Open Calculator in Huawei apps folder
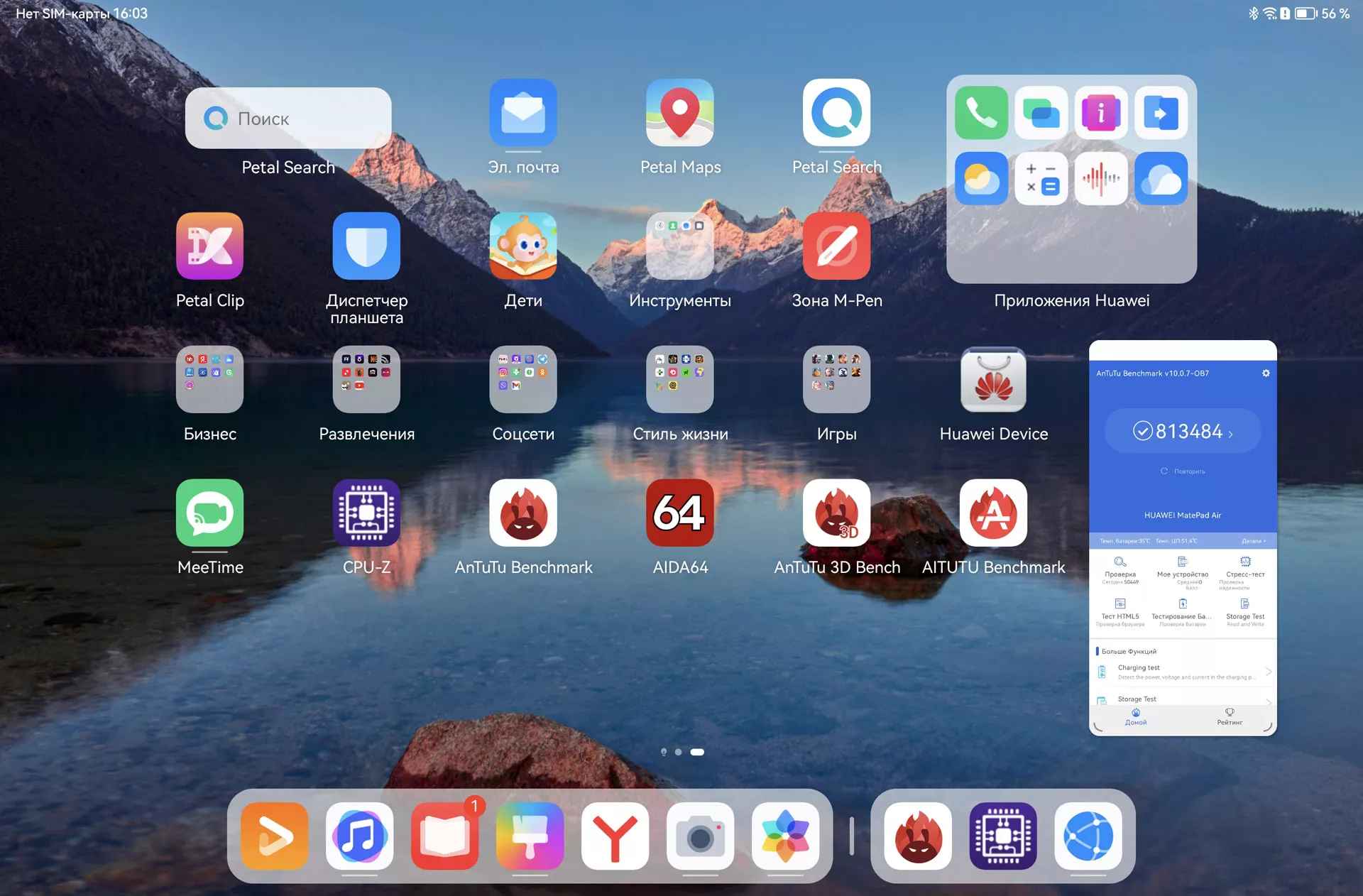1363x896 pixels. 1041,178
